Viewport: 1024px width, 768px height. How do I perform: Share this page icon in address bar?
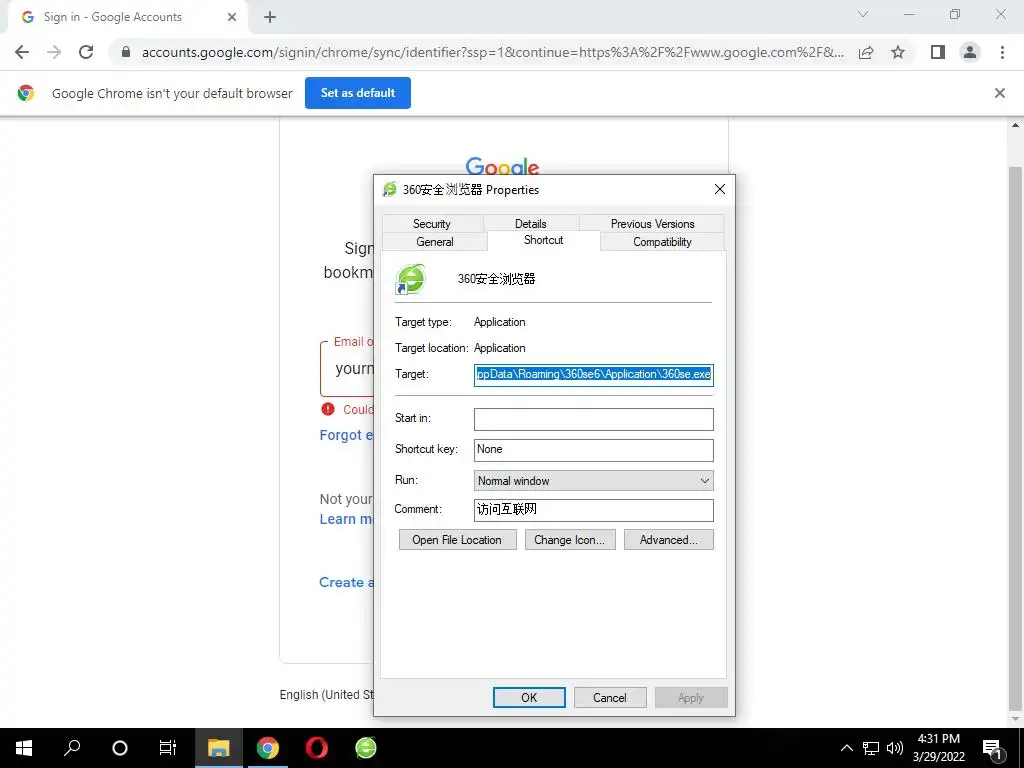pos(866,52)
